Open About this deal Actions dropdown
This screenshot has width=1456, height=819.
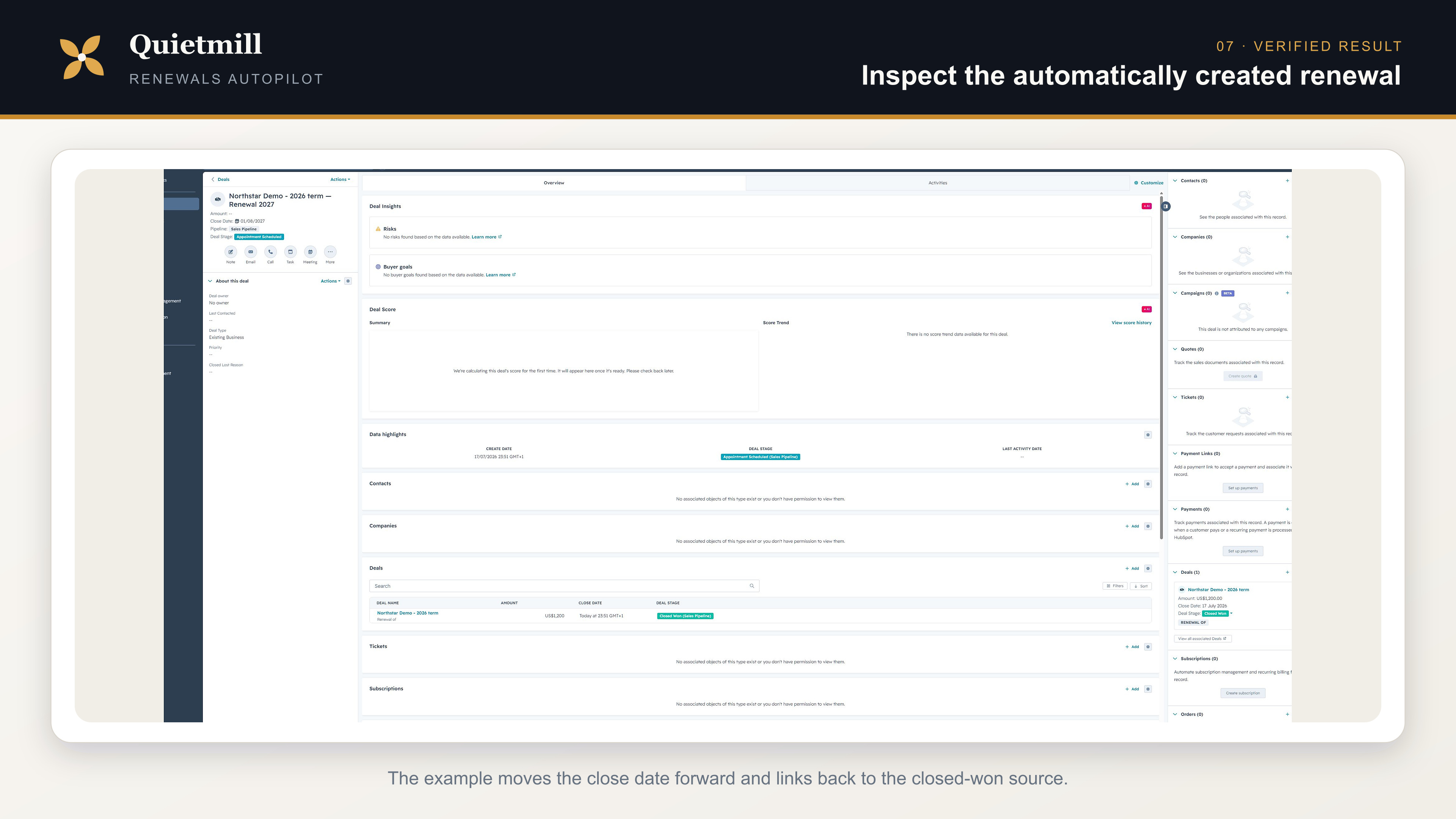(x=331, y=281)
